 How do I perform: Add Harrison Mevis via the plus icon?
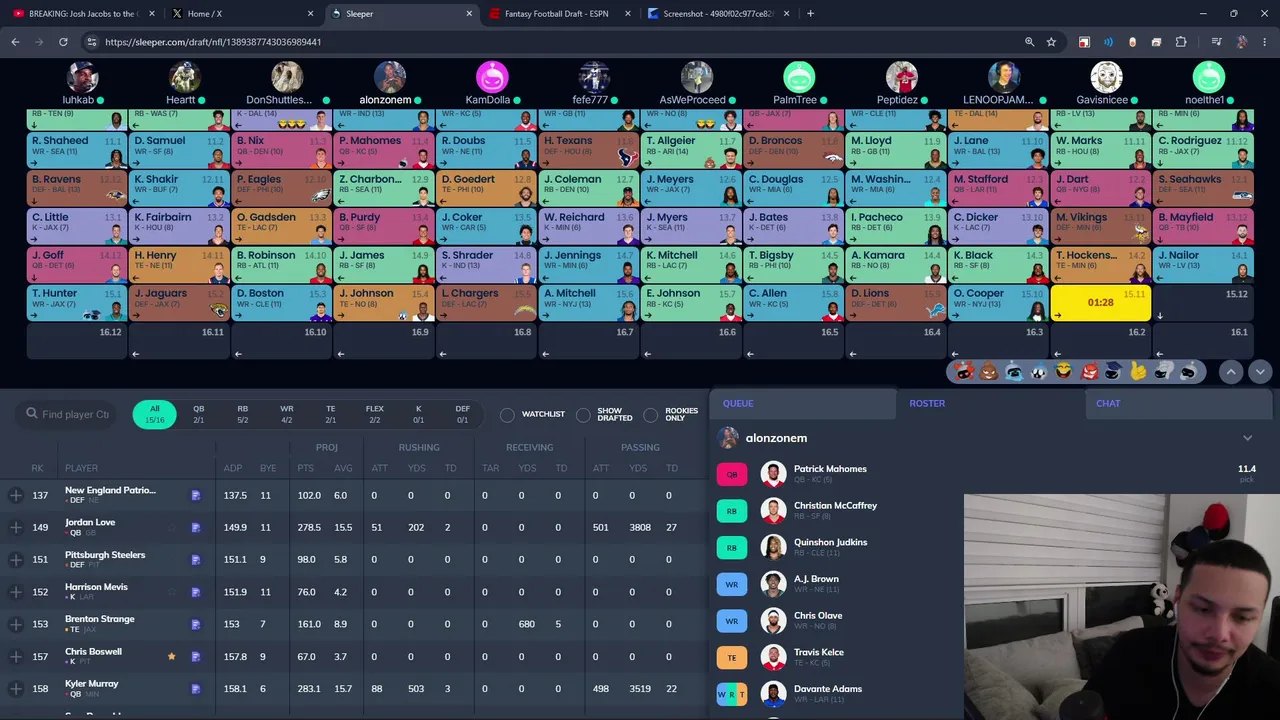15,592
